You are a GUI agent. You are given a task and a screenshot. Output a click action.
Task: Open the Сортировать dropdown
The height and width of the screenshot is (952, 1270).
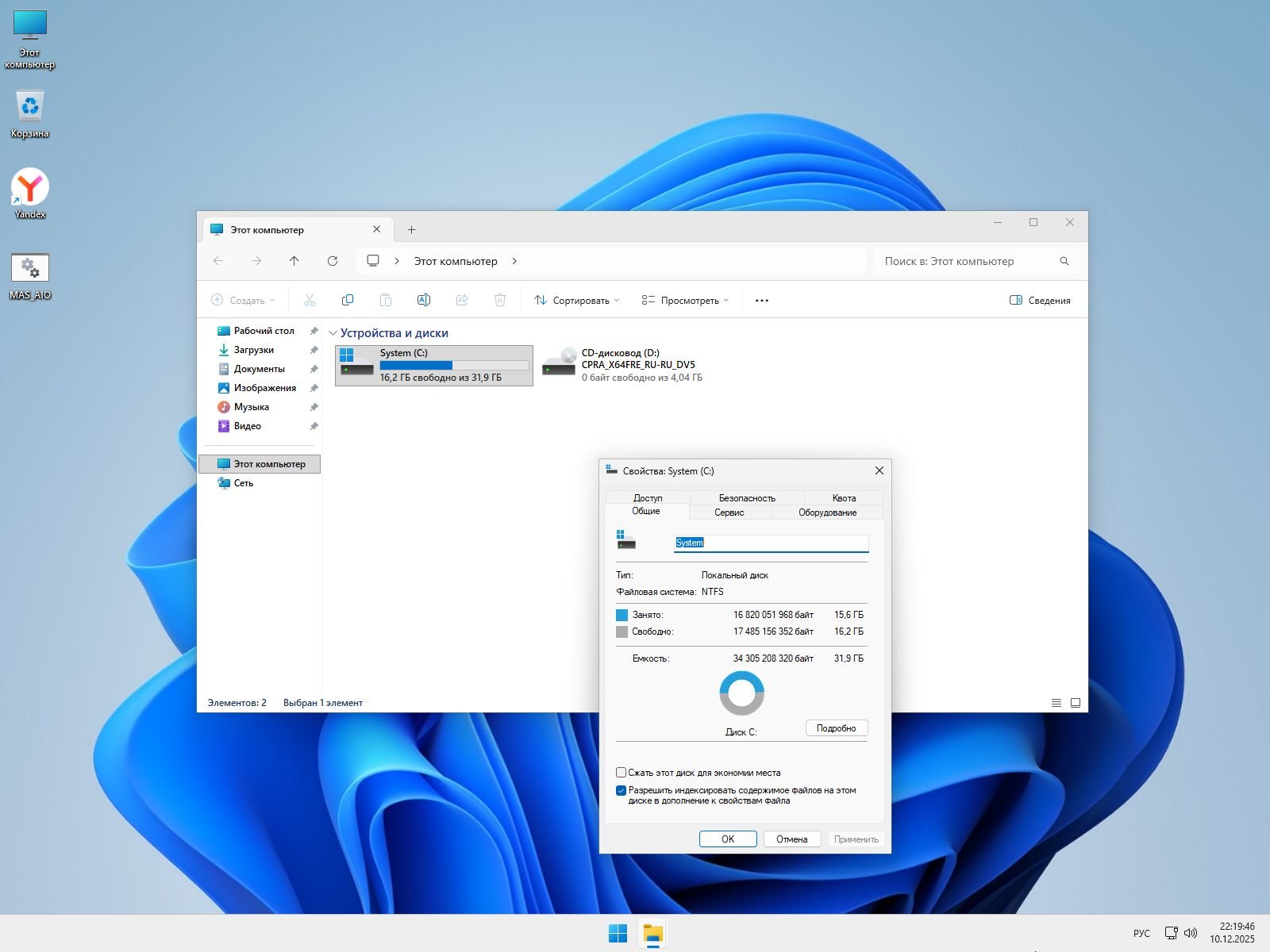coord(577,301)
